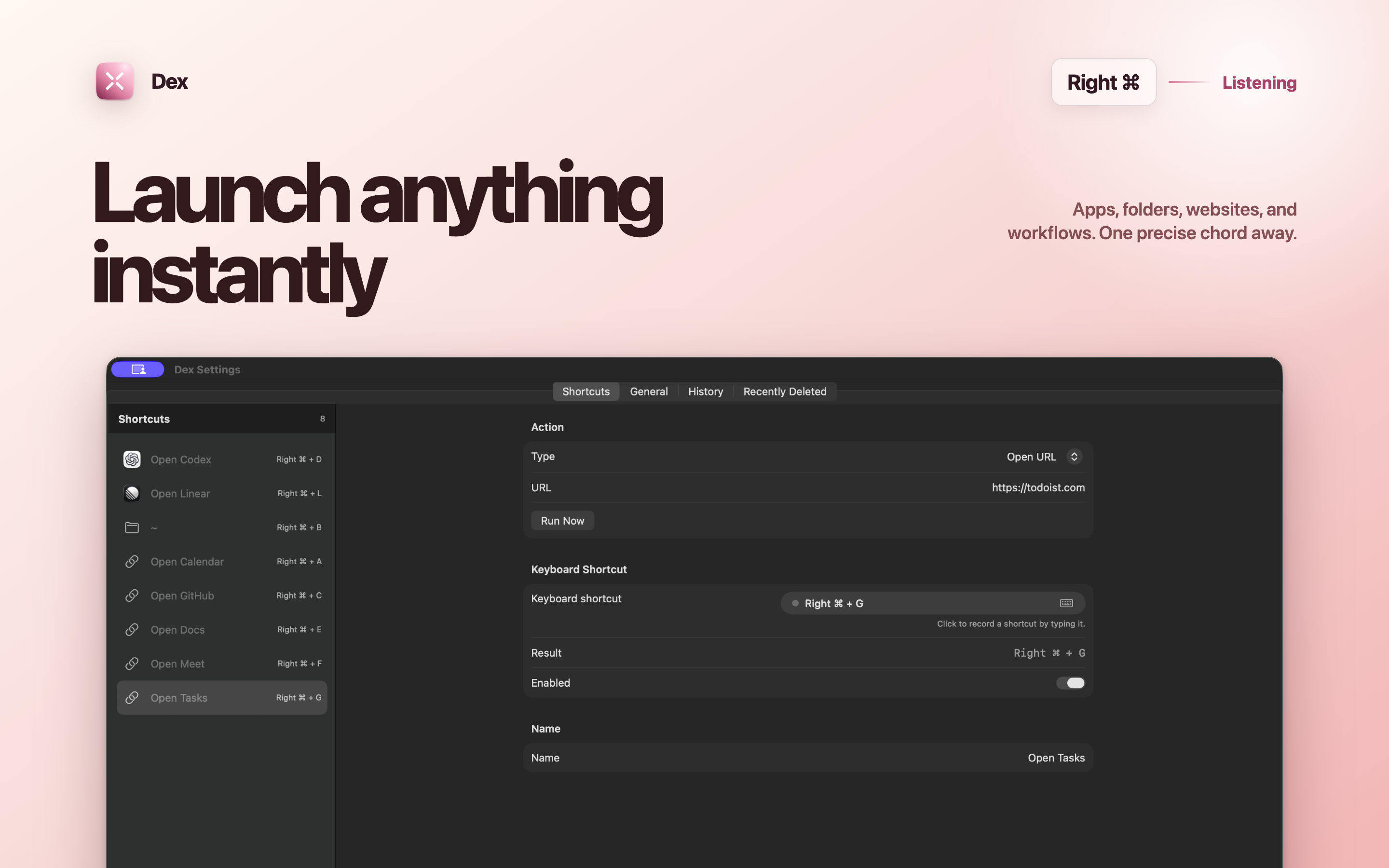
Task: Switch to the General tab
Action: 649,392
